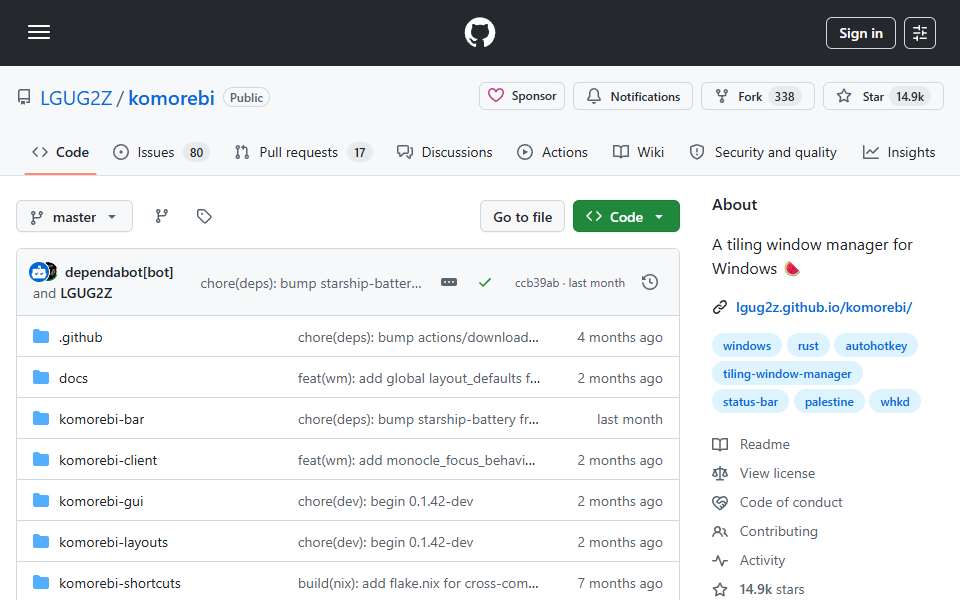Select the Code tab

click(x=61, y=152)
